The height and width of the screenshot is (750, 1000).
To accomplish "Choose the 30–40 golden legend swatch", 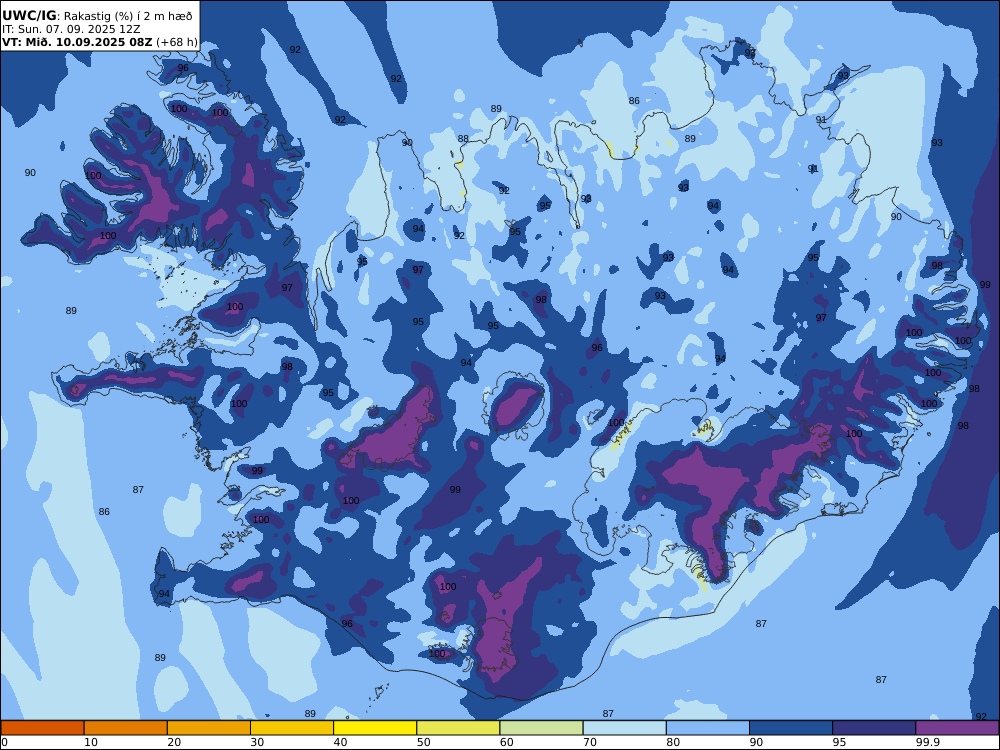I will point(292,728).
